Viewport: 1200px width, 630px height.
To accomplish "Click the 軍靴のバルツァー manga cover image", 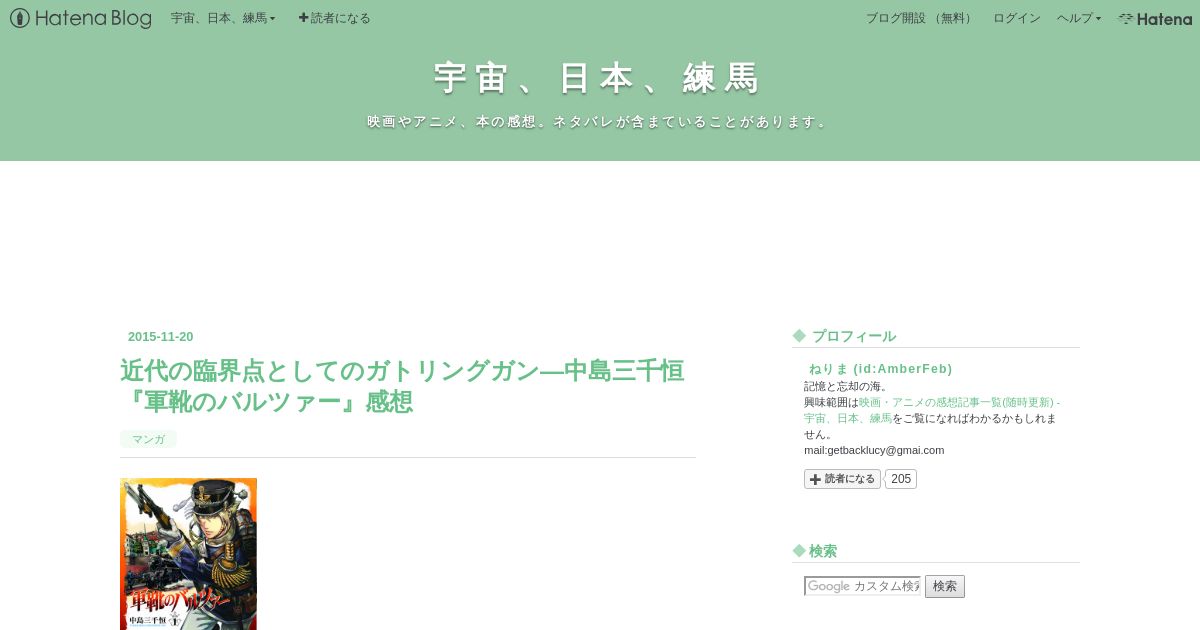I will click(x=188, y=554).
